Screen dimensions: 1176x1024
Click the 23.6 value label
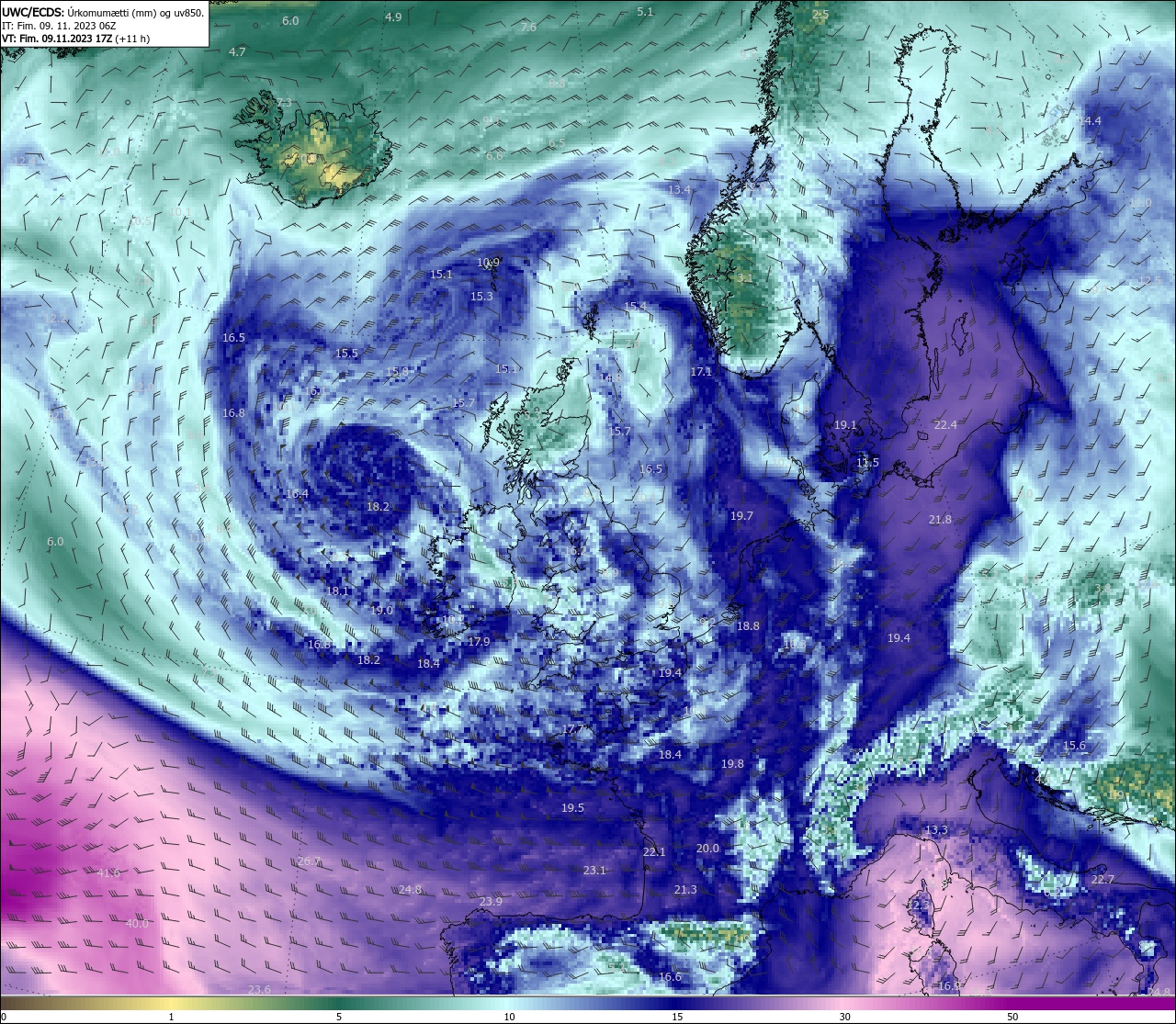[260, 990]
